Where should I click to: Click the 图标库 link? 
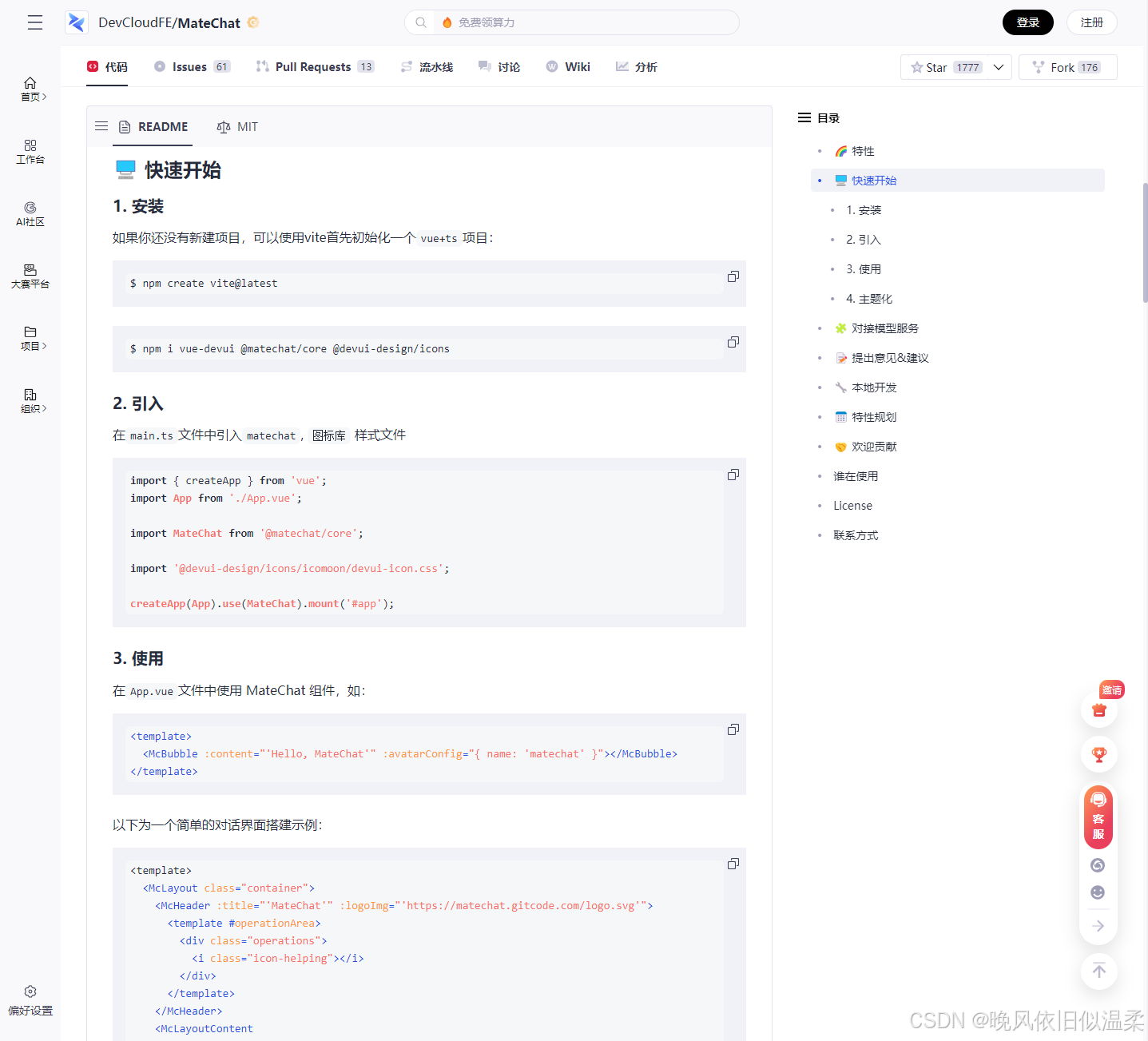pyautogui.click(x=329, y=435)
